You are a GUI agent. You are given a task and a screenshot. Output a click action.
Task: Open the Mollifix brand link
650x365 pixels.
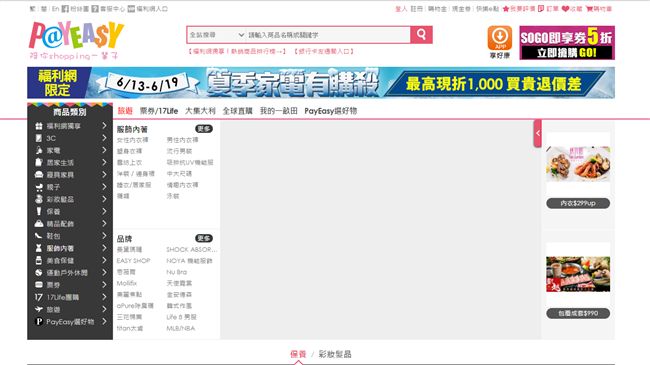click(x=127, y=283)
